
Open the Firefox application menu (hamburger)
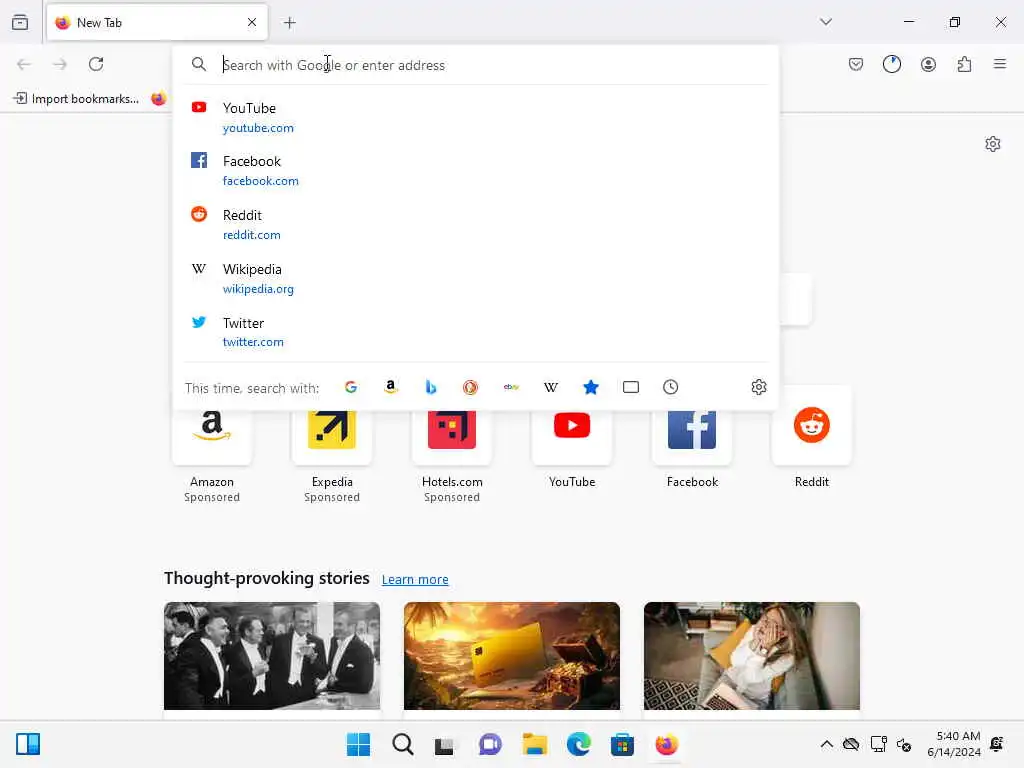pyautogui.click(x=1000, y=64)
